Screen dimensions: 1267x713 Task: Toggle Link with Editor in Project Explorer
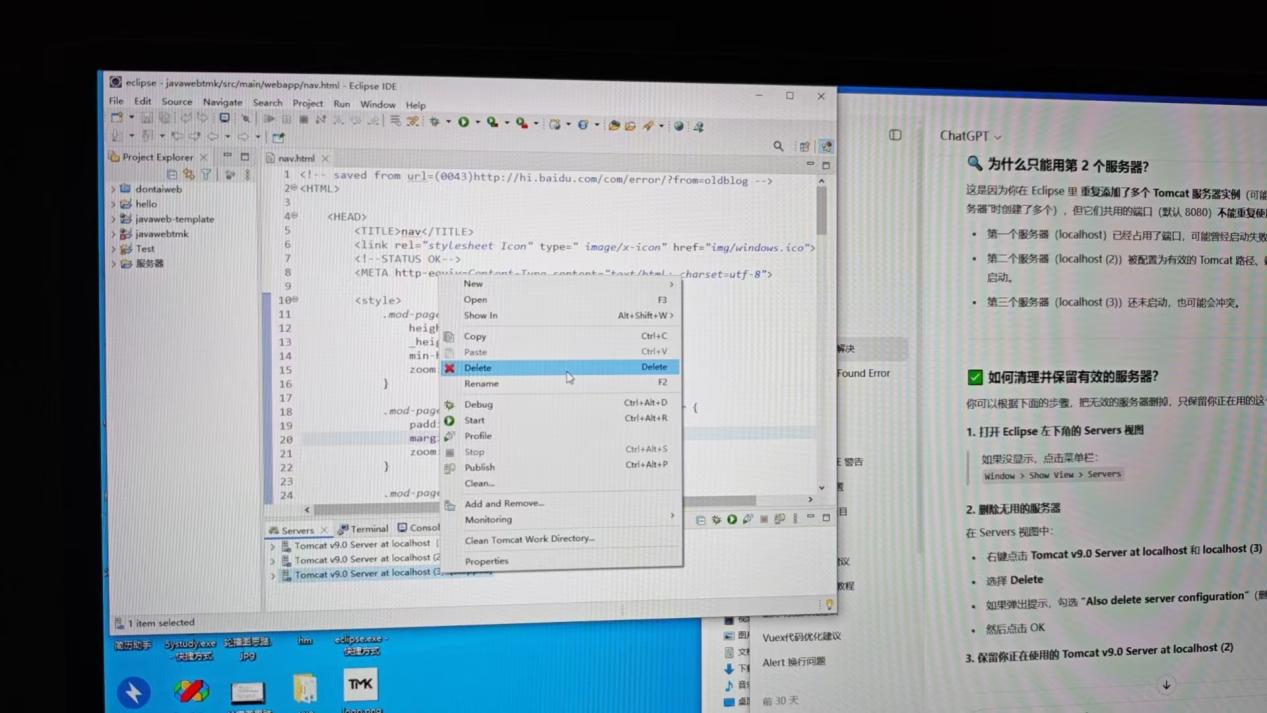(188, 174)
